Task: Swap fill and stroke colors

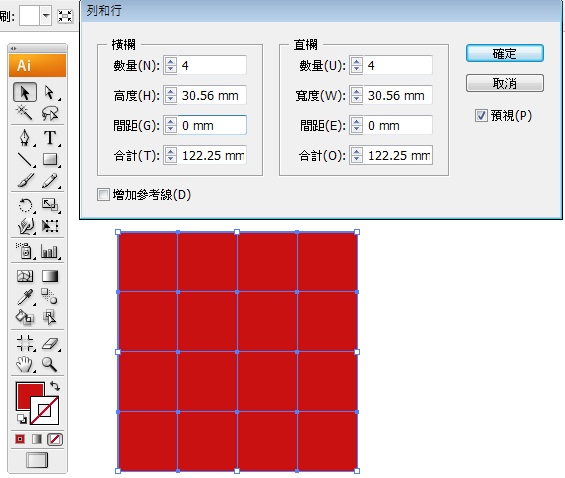Action: (55, 386)
